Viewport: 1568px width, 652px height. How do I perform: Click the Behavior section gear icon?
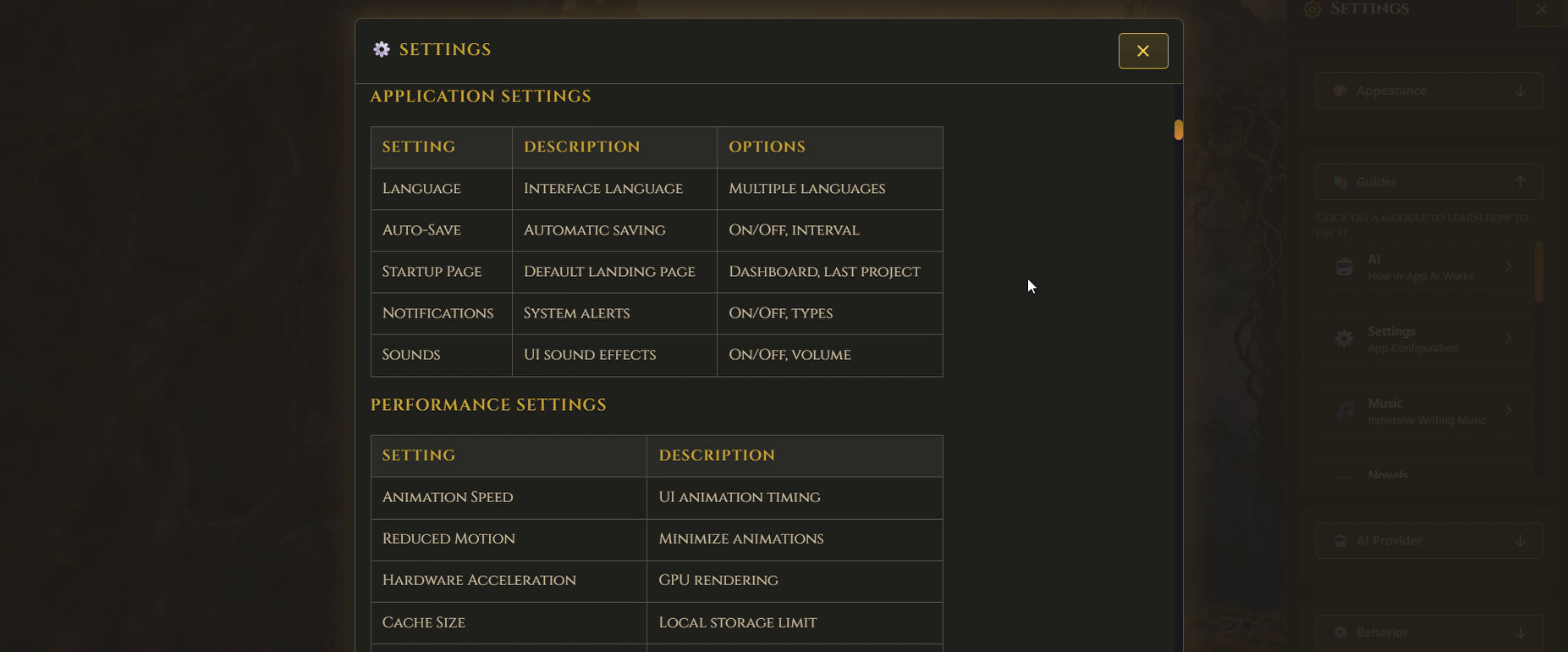click(1340, 633)
